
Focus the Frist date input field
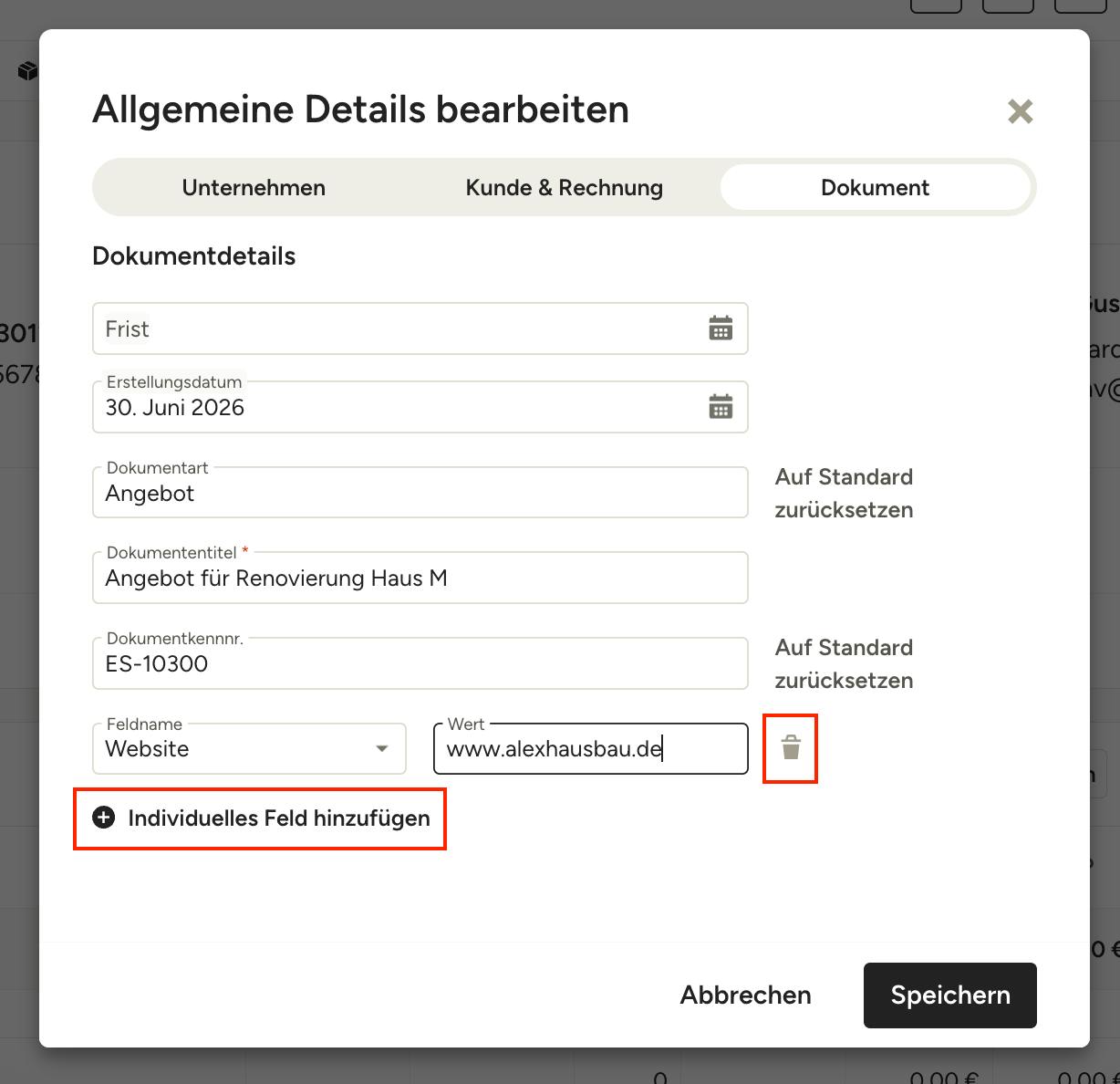[420, 328]
